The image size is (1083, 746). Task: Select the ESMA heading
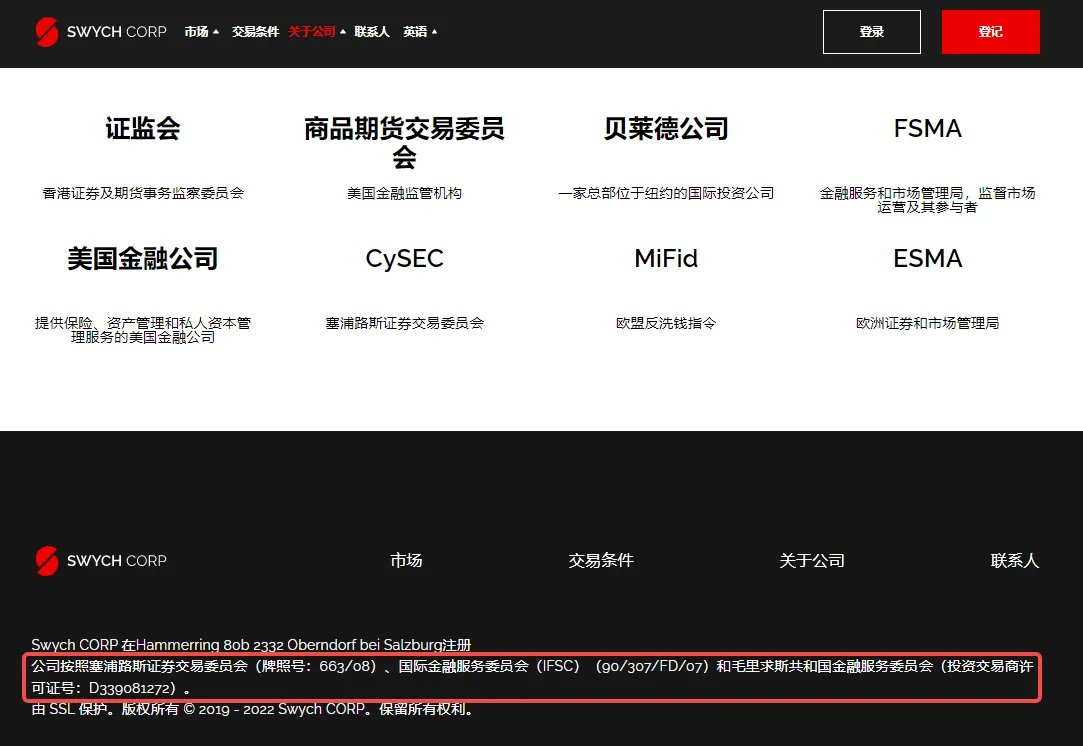[x=928, y=258]
